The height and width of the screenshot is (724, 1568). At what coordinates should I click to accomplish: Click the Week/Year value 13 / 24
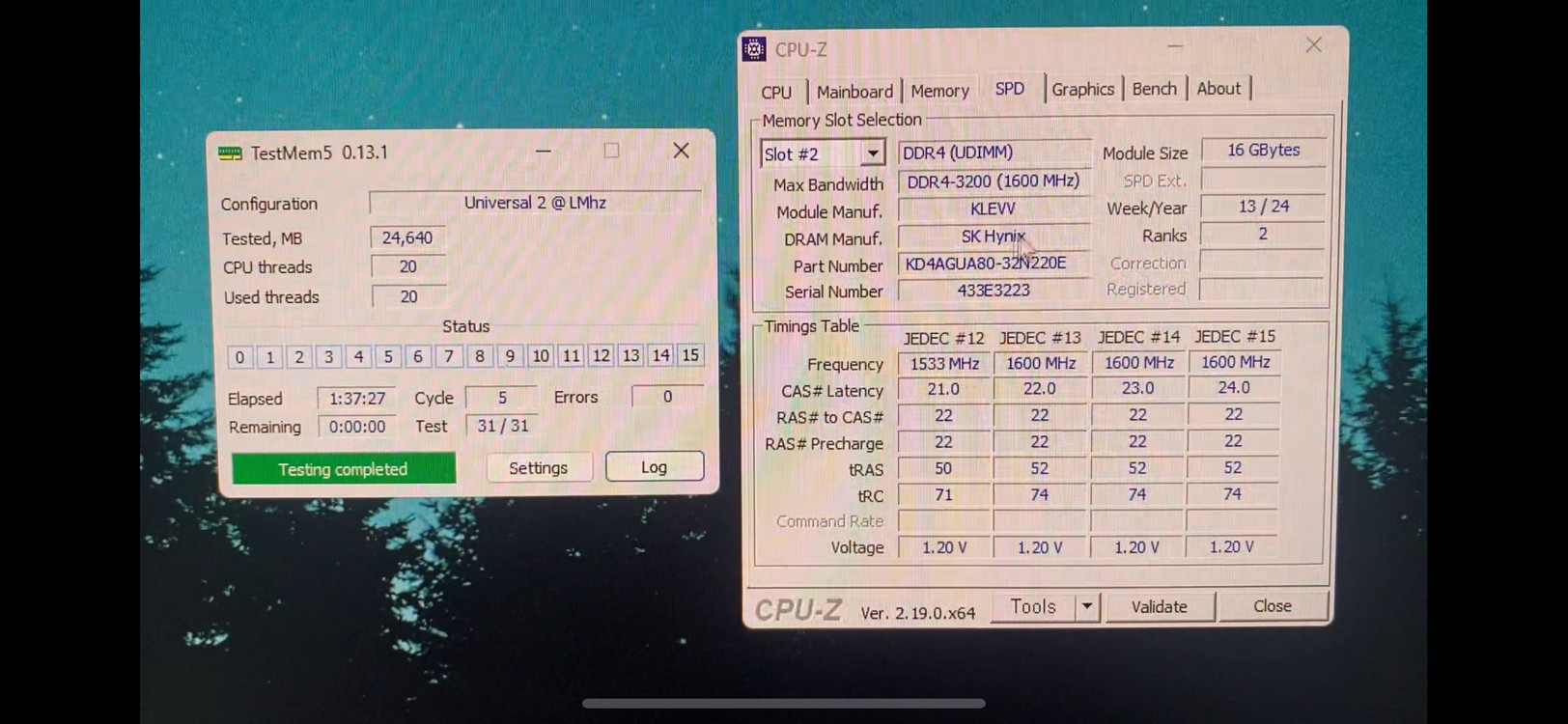pyautogui.click(x=1263, y=206)
